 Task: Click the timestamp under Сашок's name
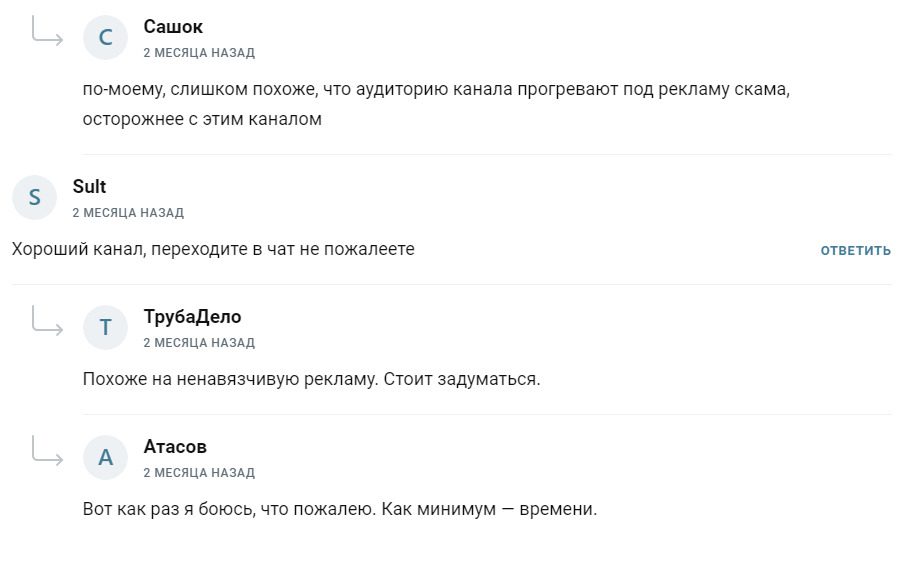point(199,53)
